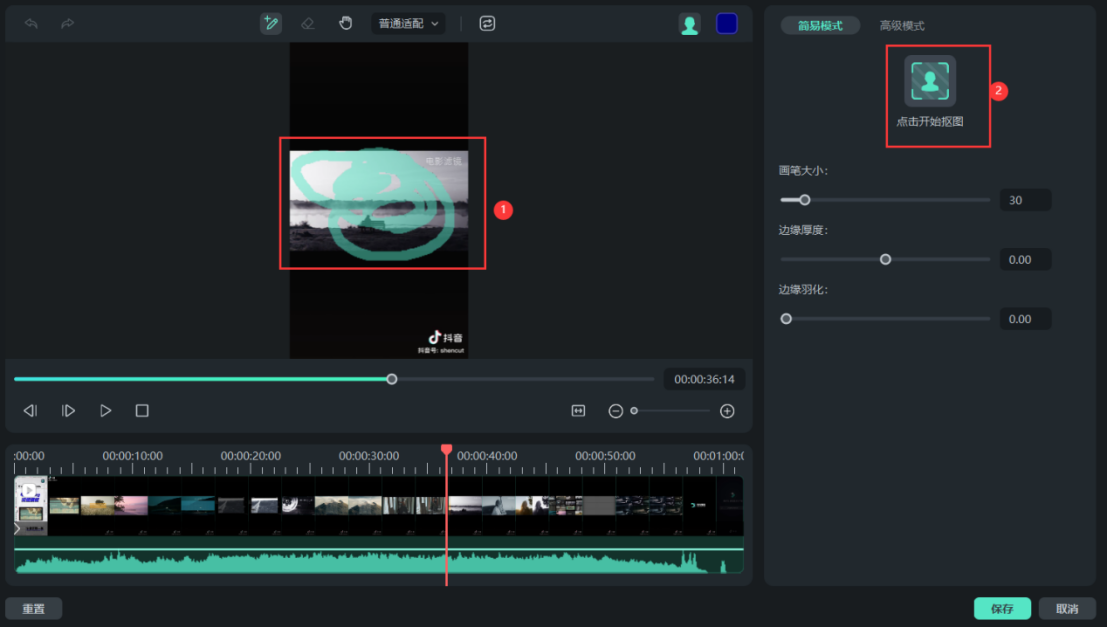Image resolution: width=1107 pixels, height=627 pixels.
Task: Toggle the loop/swap preview button
Action: pyautogui.click(x=487, y=23)
